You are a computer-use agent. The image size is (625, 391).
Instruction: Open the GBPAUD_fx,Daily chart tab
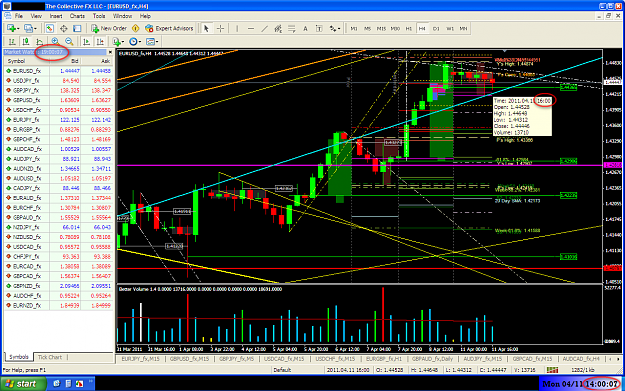pos(432,359)
